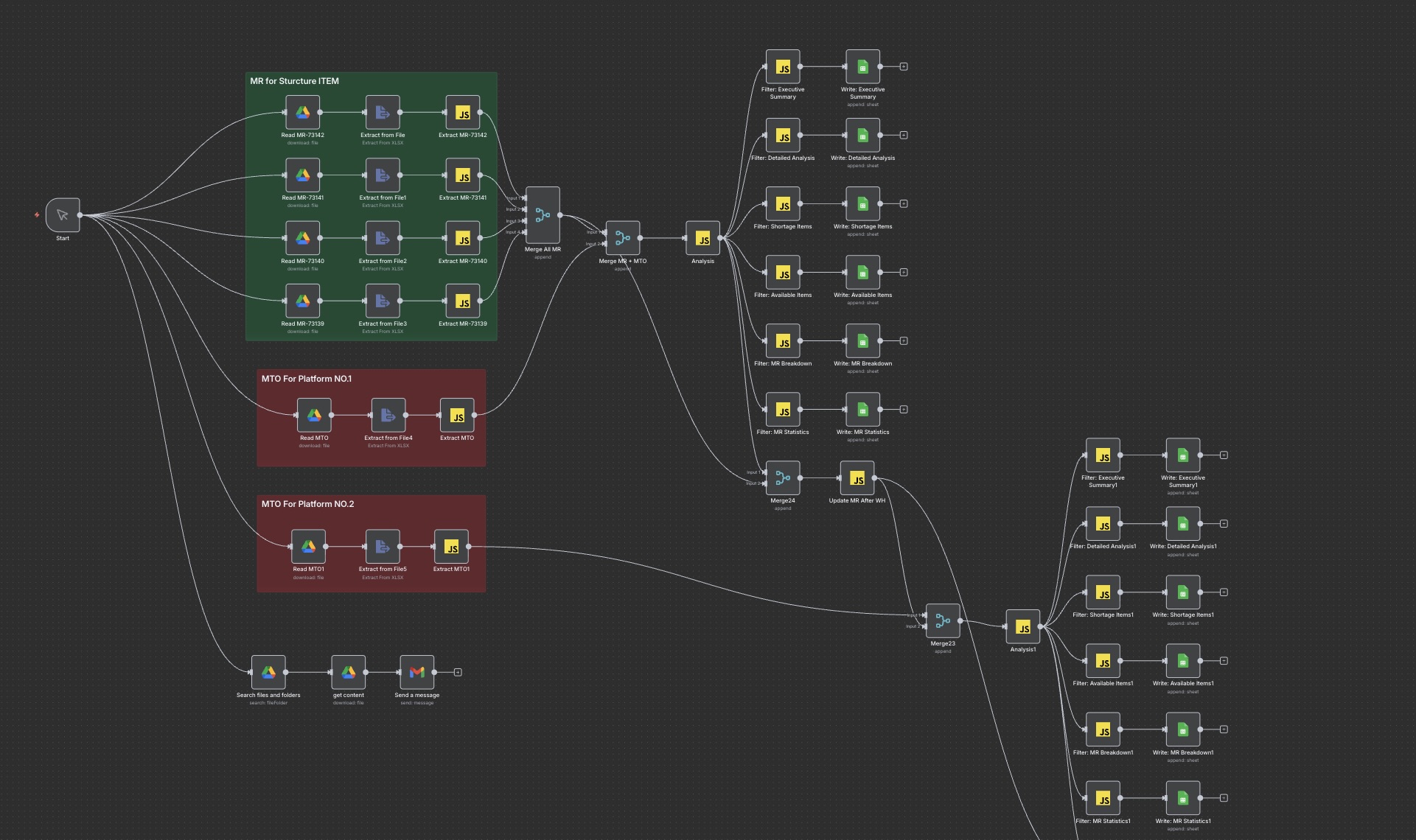Open the Merge MR + MTO node
Viewport: 1416px width, 840px height.
click(x=623, y=238)
